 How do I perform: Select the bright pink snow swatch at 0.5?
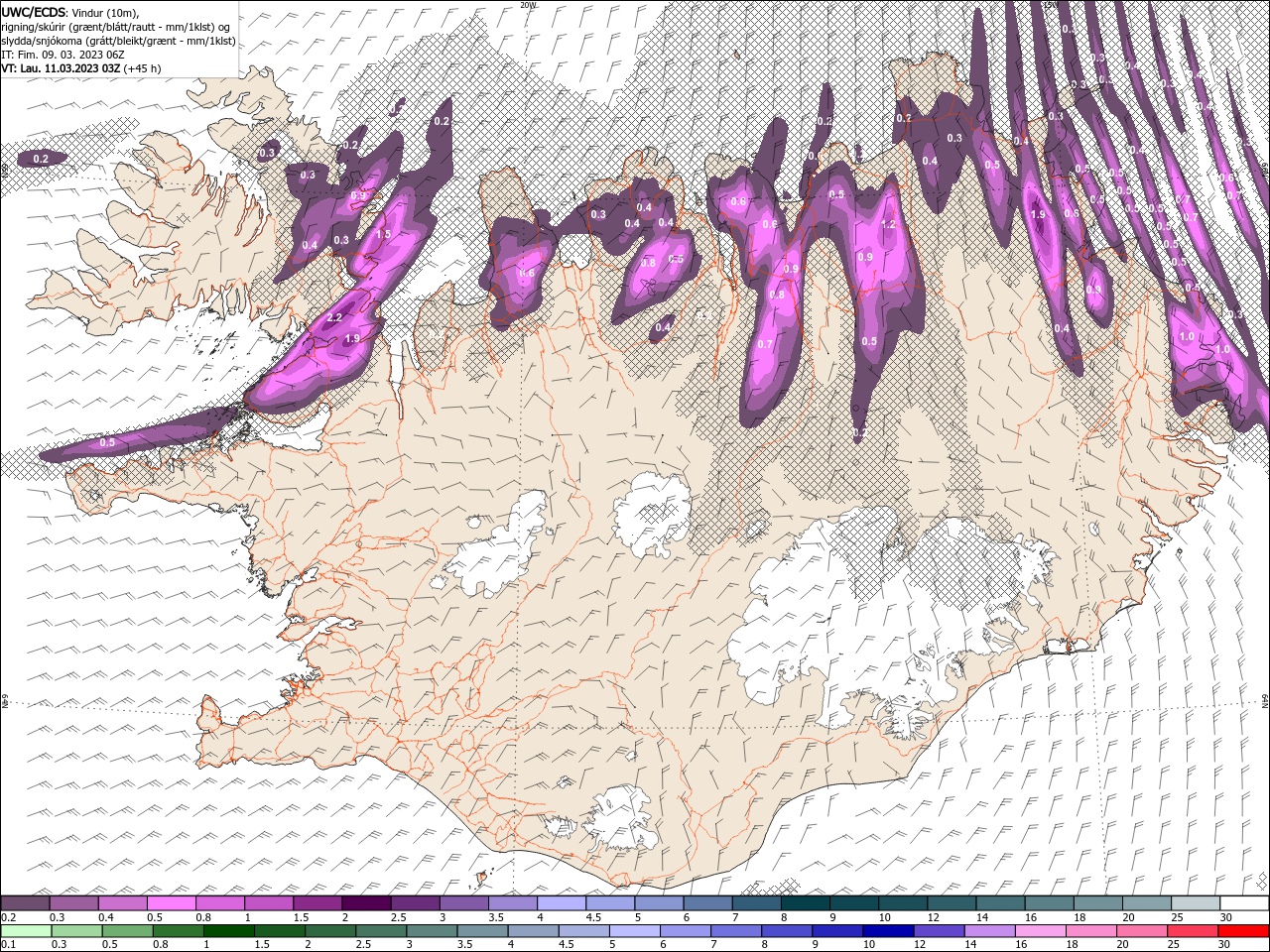pyautogui.click(x=171, y=903)
